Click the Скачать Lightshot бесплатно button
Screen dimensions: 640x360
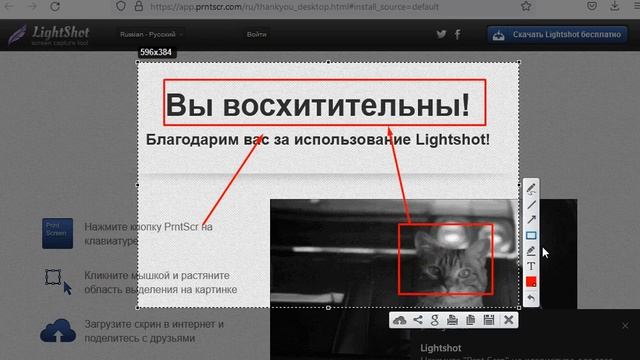pyautogui.click(x=557, y=35)
